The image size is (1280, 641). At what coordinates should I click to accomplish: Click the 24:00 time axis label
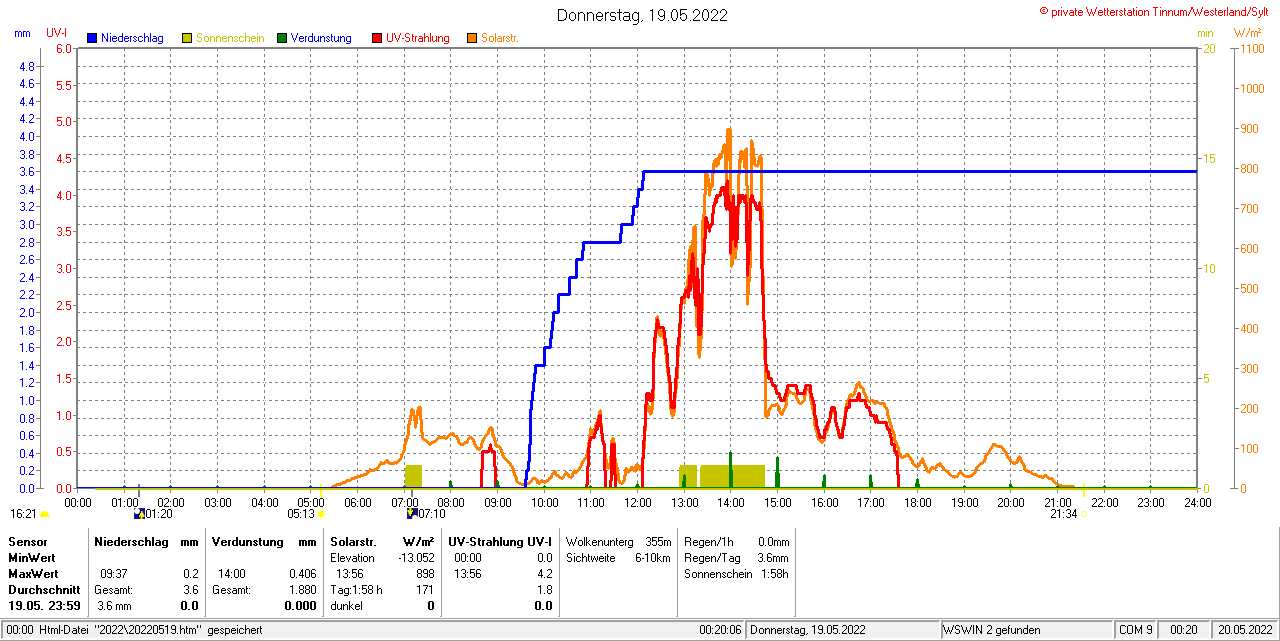tap(1197, 502)
